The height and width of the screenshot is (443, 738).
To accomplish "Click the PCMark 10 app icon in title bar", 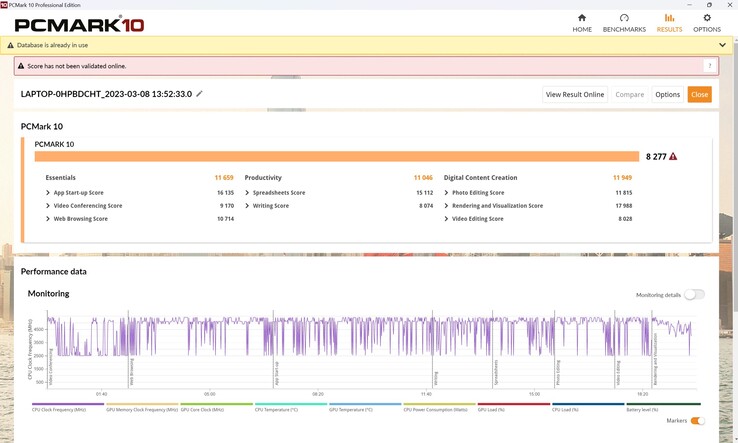I will click(4, 5).
